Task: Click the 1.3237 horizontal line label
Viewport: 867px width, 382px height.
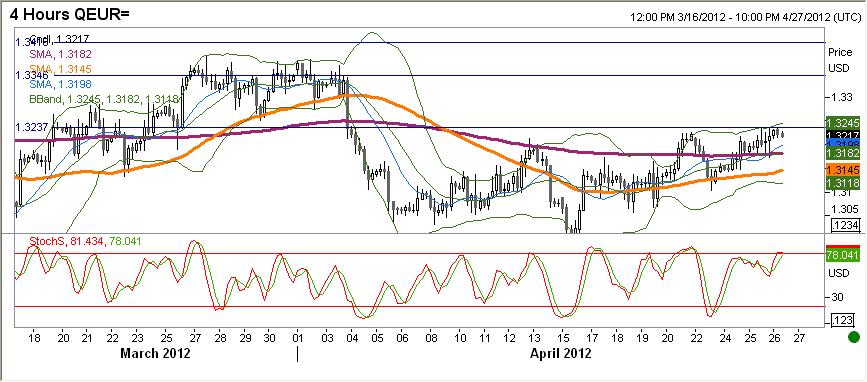Action: [32, 127]
